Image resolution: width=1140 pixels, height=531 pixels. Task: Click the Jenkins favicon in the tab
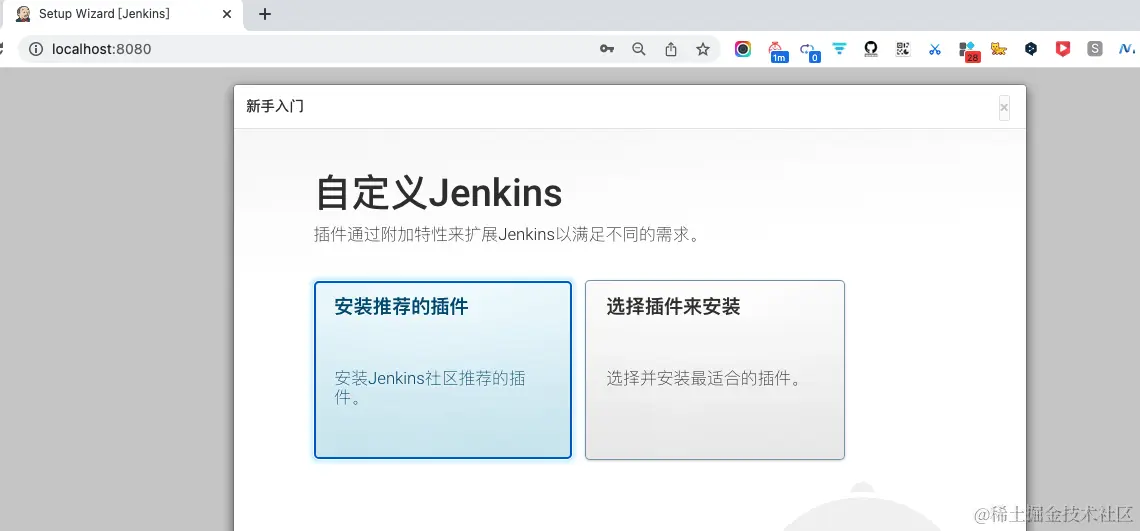coord(23,14)
